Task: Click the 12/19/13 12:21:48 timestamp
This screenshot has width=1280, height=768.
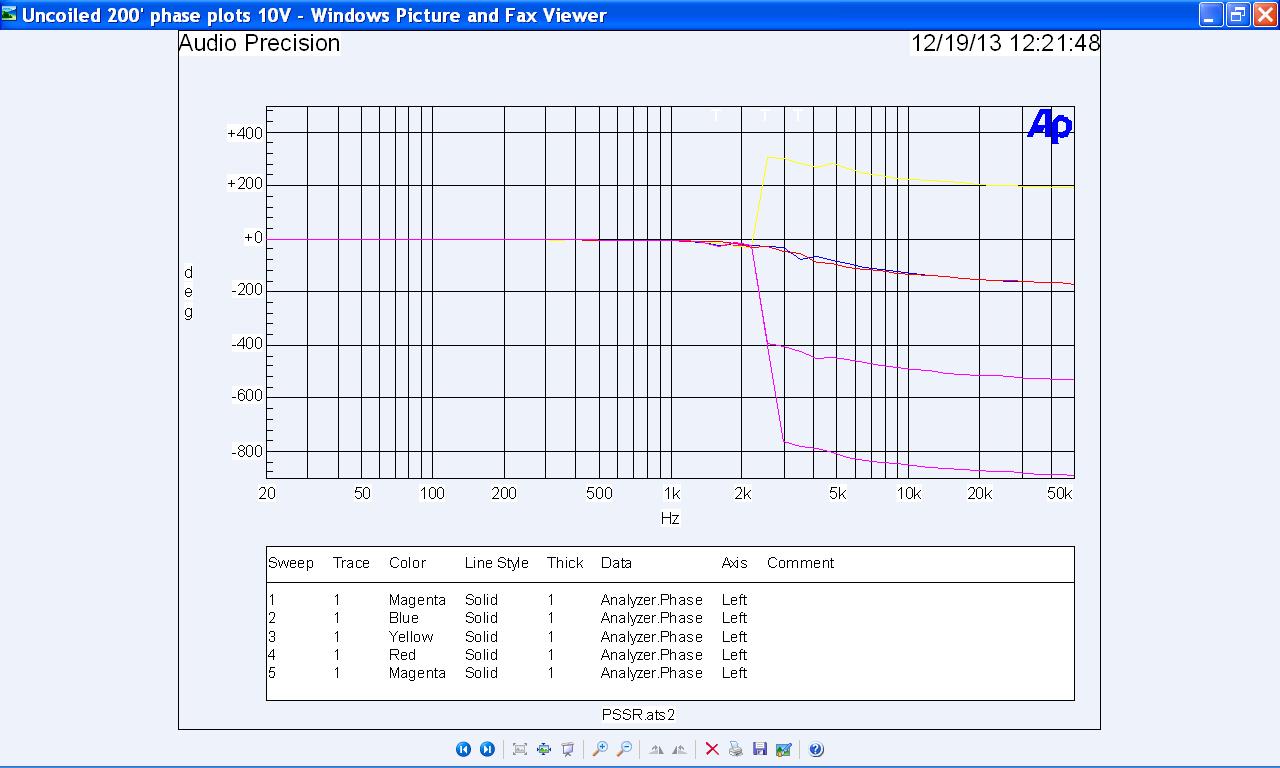Action: (1005, 43)
